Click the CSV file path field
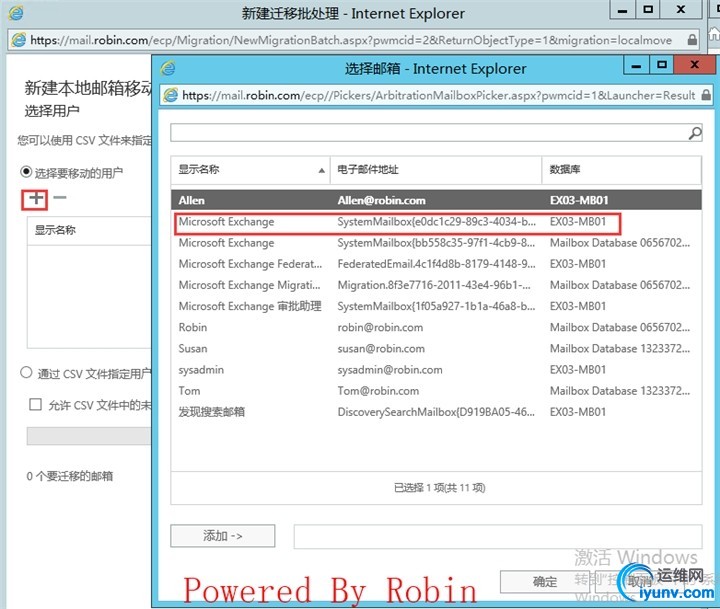This screenshot has width=720, height=609. pyautogui.click(x=89, y=436)
